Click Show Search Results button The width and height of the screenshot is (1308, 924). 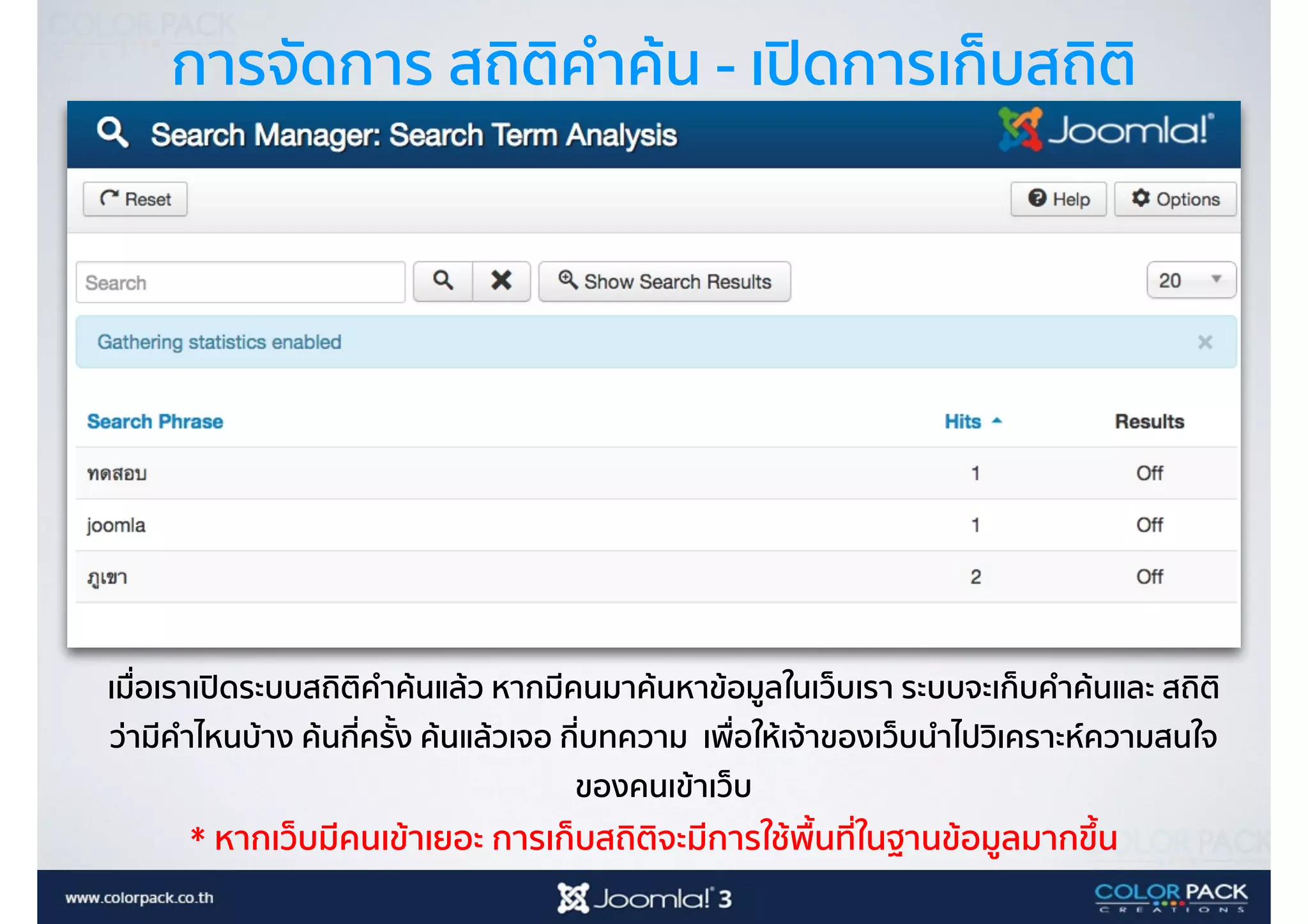click(665, 281)
